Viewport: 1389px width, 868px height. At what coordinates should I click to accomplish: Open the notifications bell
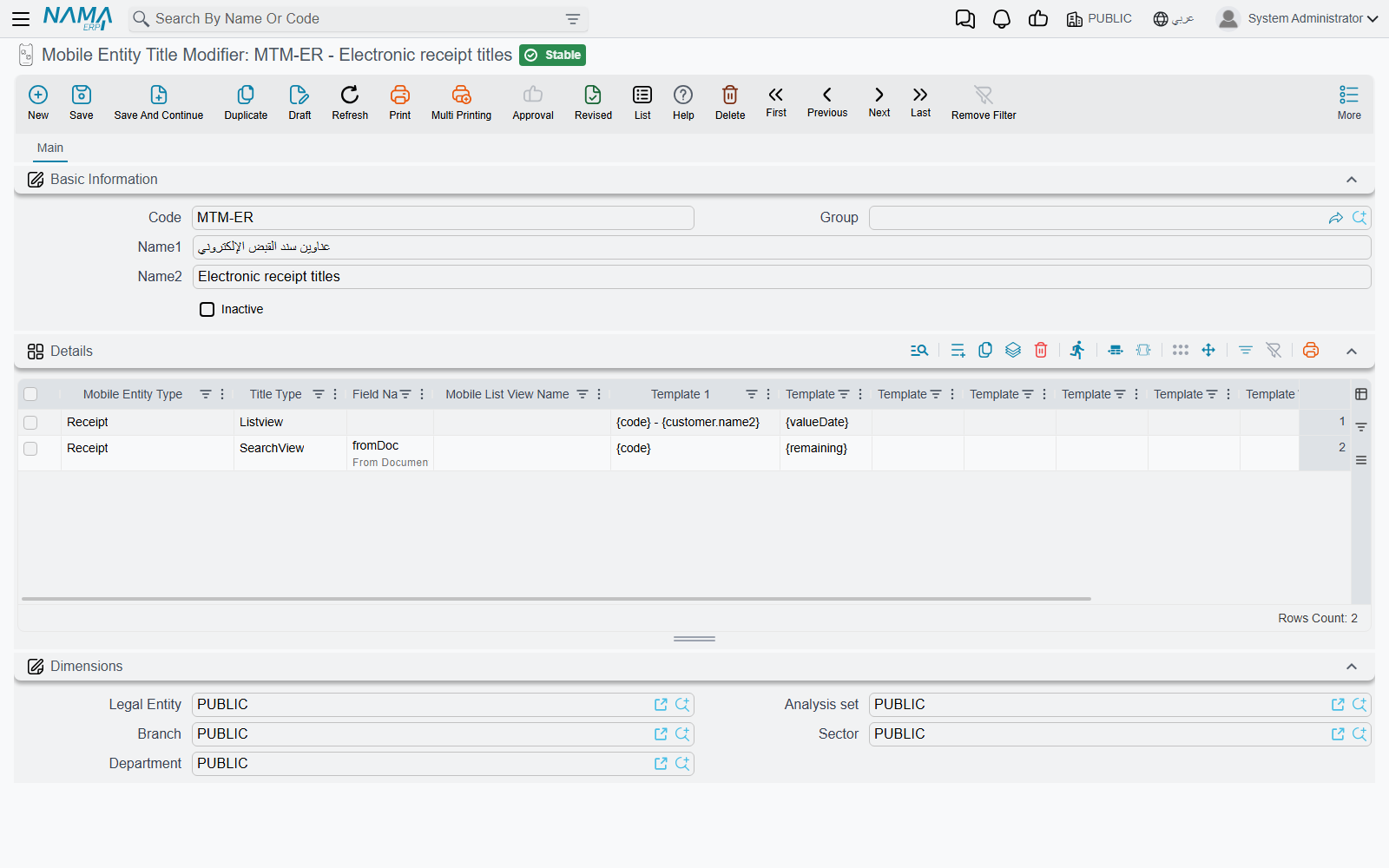click(x=1002, y=19)
